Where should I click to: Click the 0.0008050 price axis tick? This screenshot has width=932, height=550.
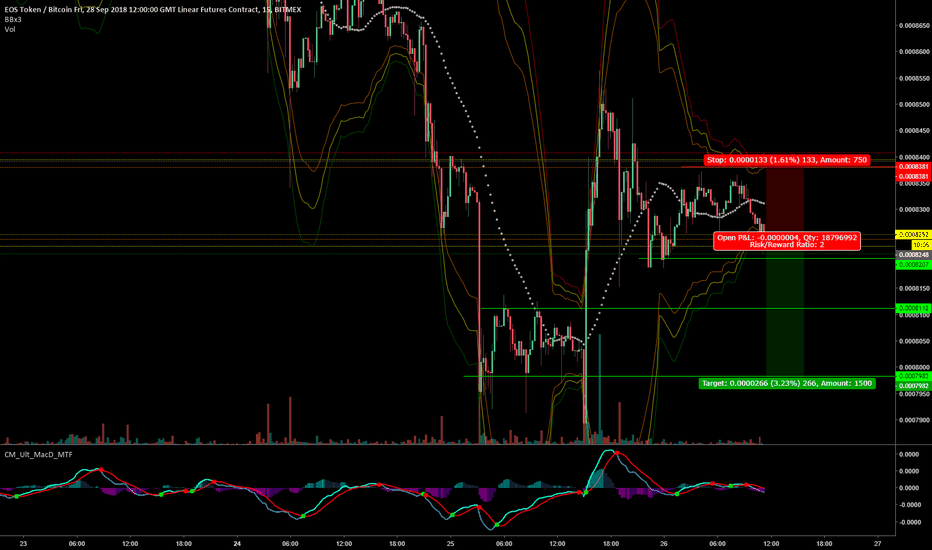click(x=914, y=341)
